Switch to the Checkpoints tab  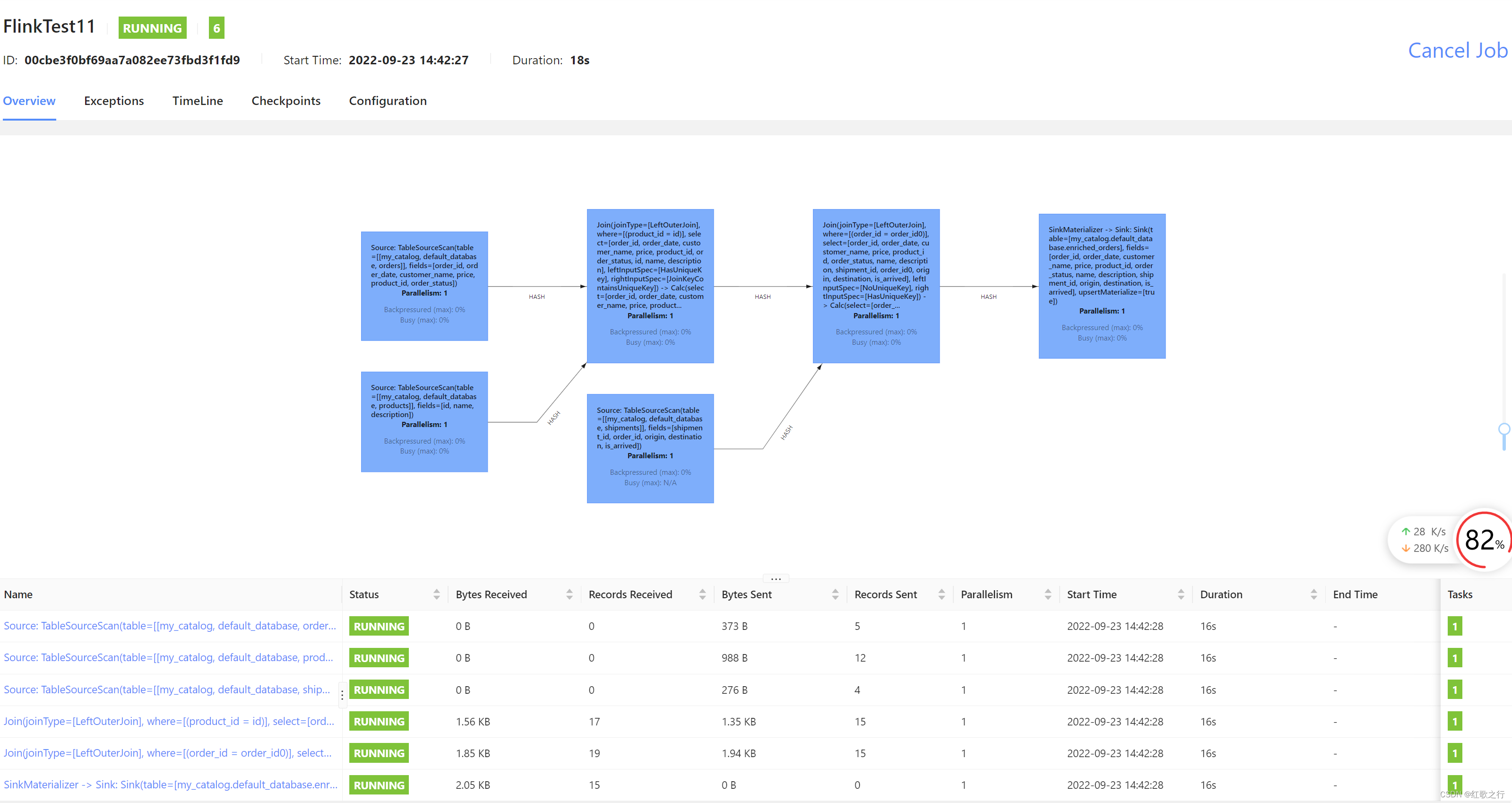click(x=286, y=101)
